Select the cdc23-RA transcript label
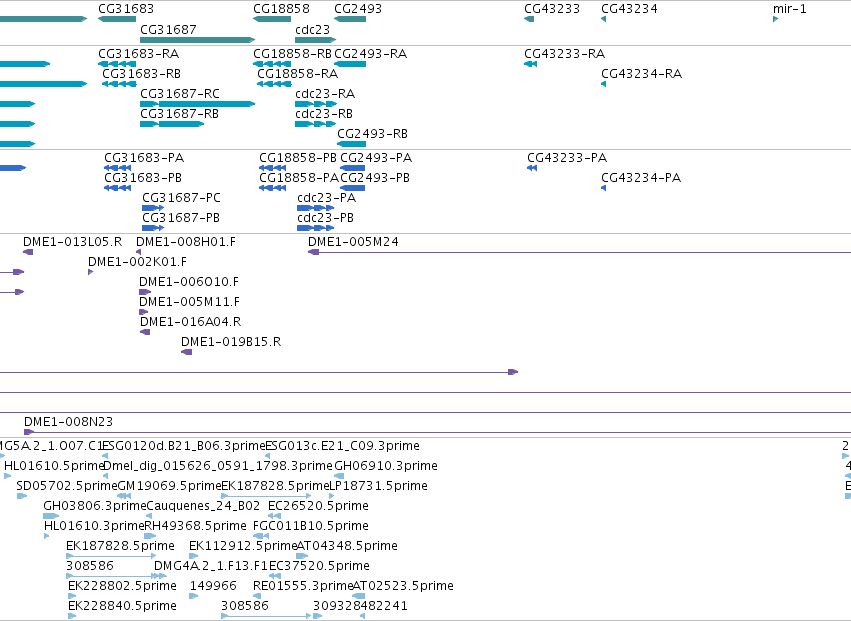 pos(325,94)
